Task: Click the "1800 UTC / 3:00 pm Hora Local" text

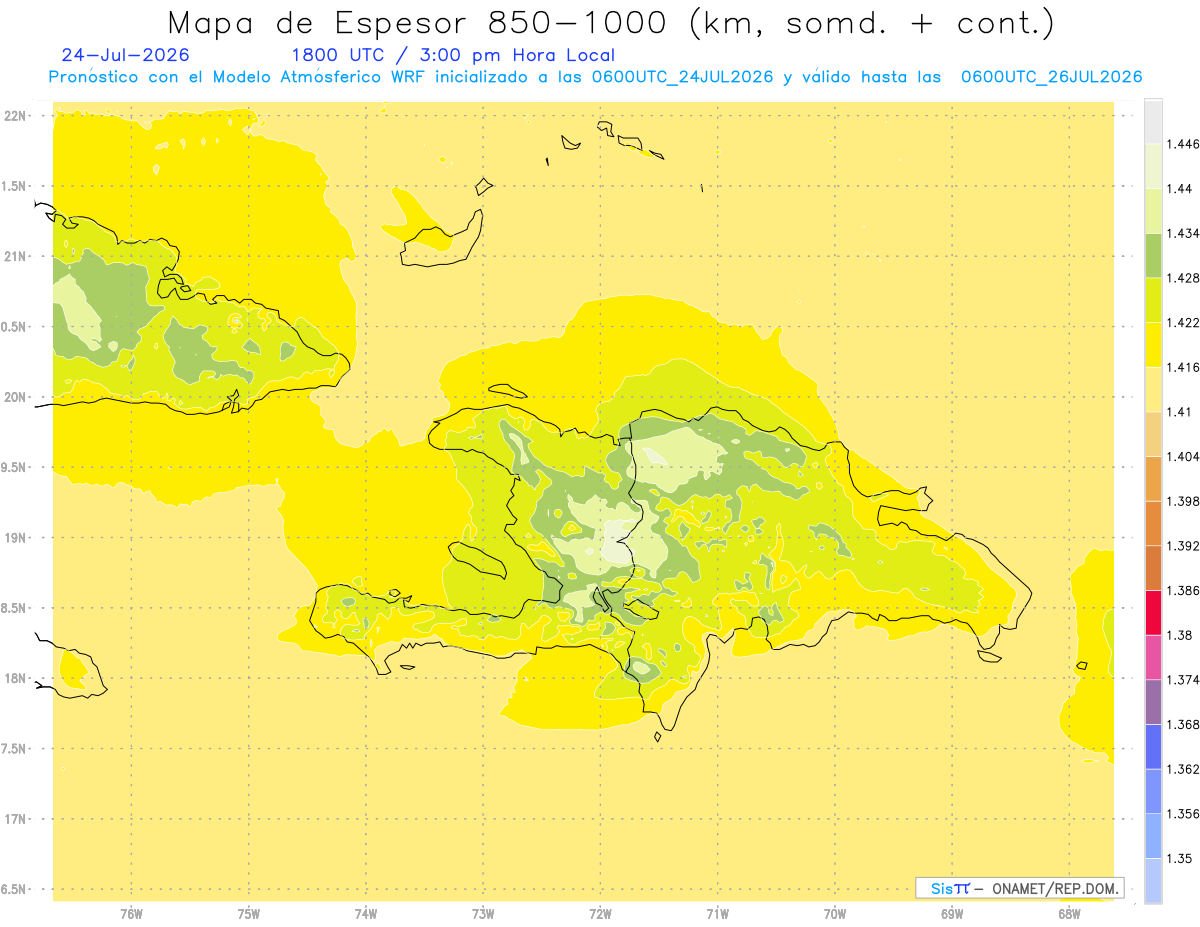Action: [453, 55]
